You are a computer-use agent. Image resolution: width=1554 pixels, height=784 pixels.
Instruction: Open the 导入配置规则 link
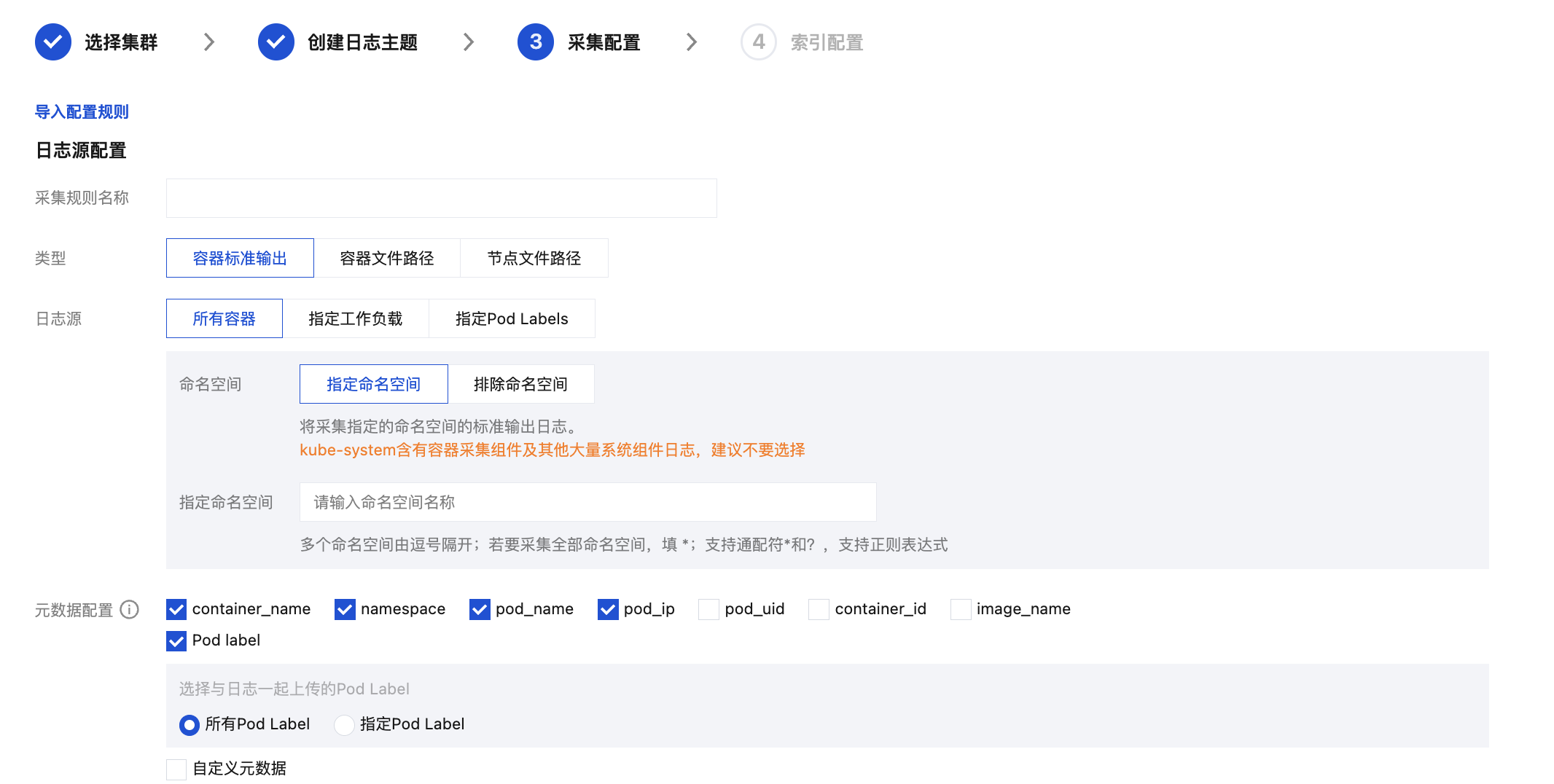[82, 112]
